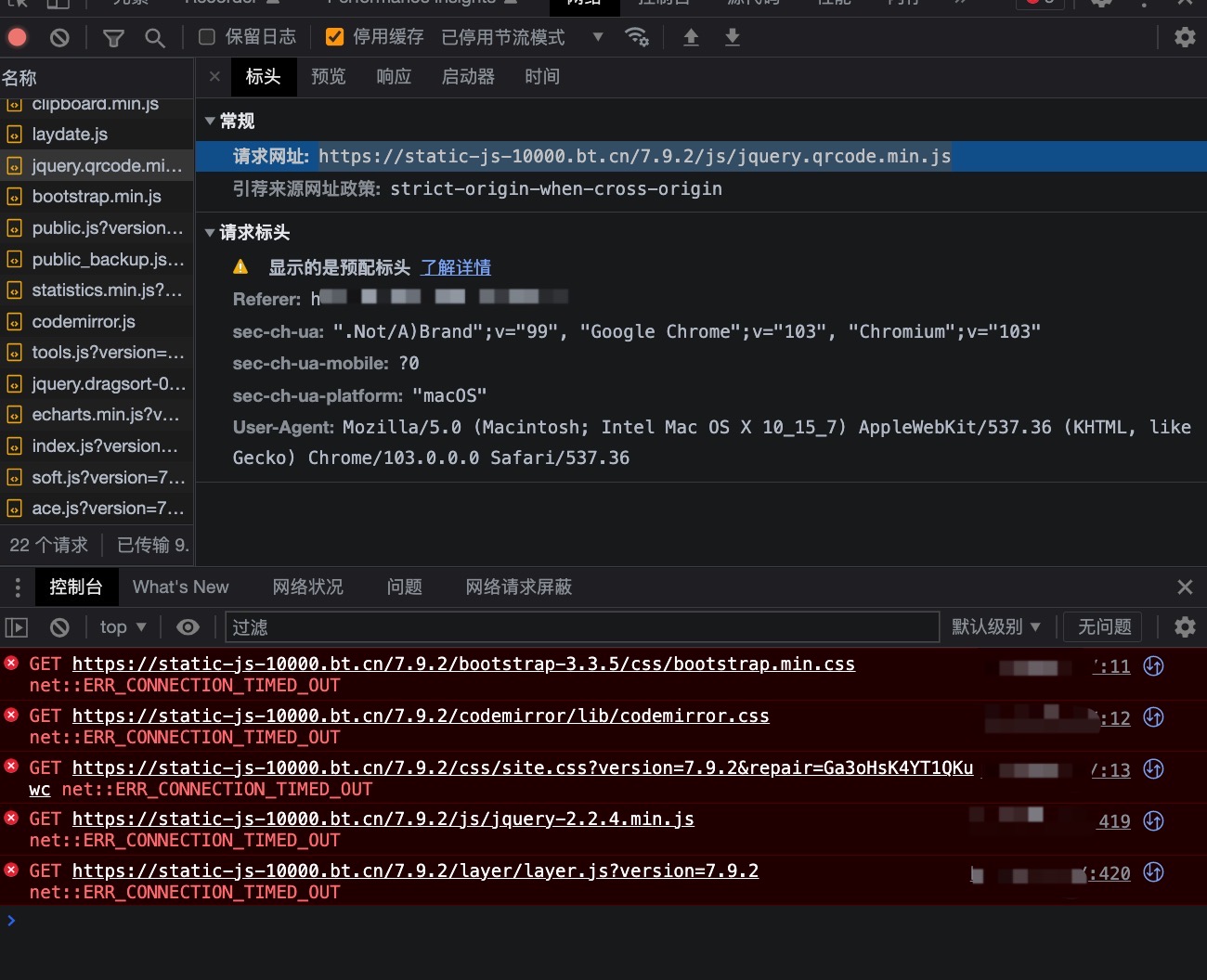The height and width of the screenshot is (980, 1207).
Task: Open network panel settings gear
Action: click(x=1185, y=37)
